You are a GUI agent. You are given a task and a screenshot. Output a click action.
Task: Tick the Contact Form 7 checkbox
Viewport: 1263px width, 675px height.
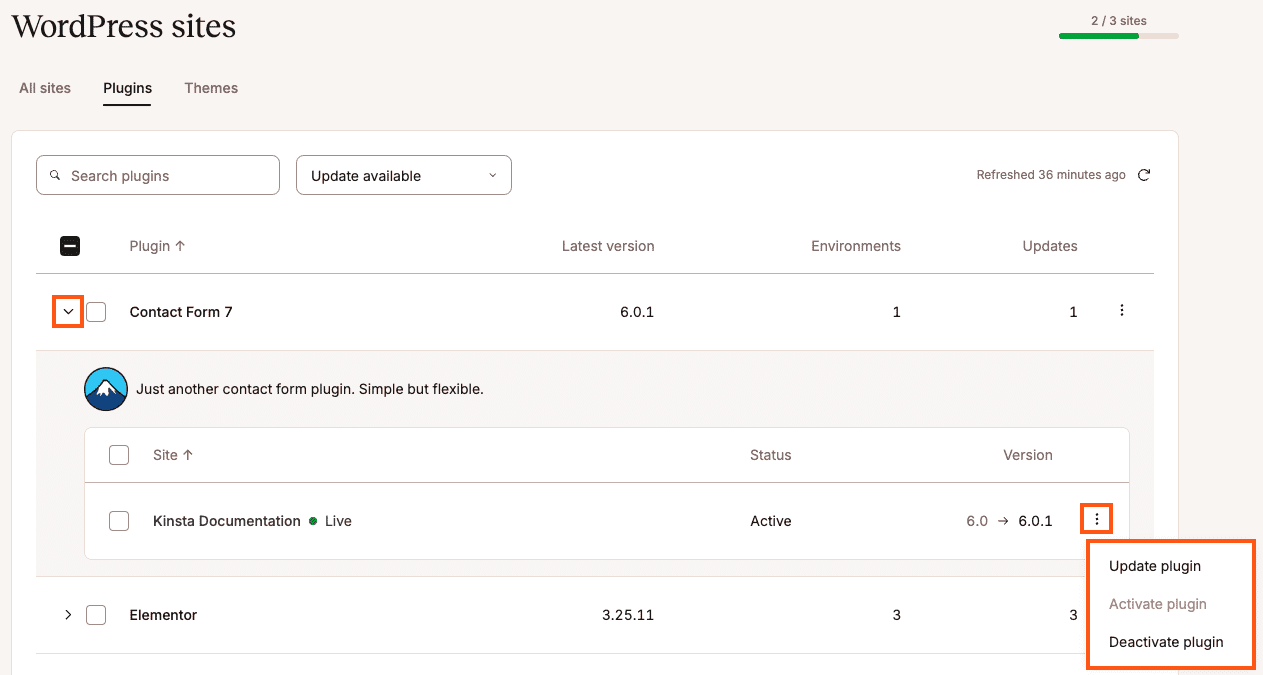[x=96, y=312]
